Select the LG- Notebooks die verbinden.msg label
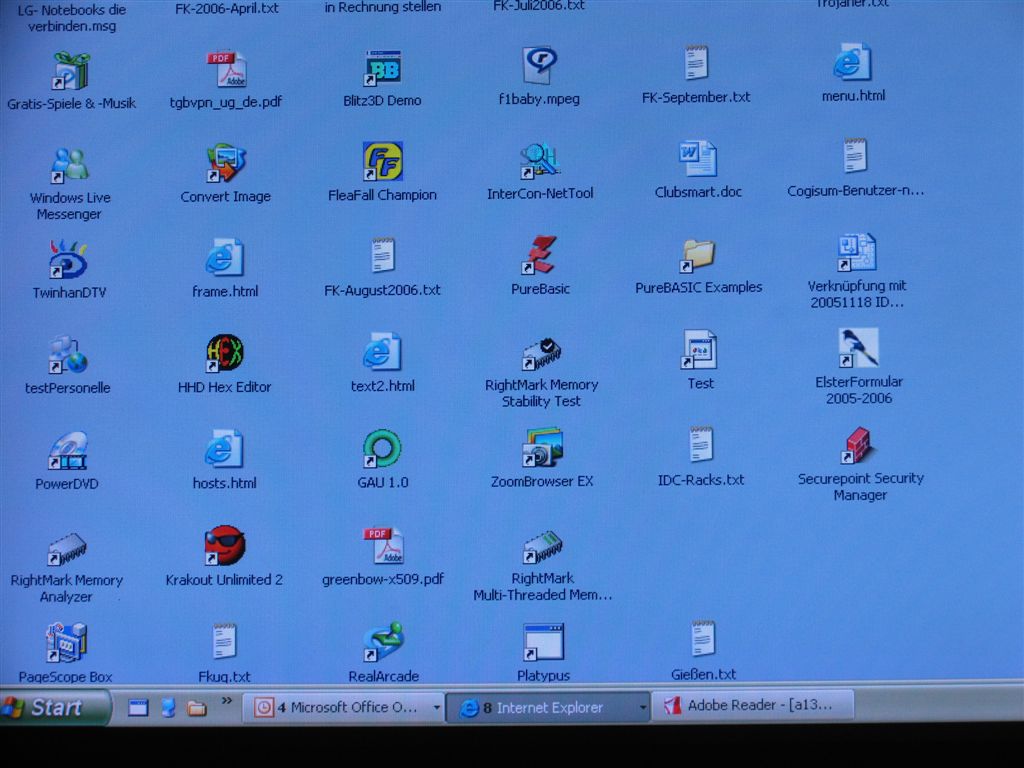Screen dimensions: 1024x768 [72, 18]
